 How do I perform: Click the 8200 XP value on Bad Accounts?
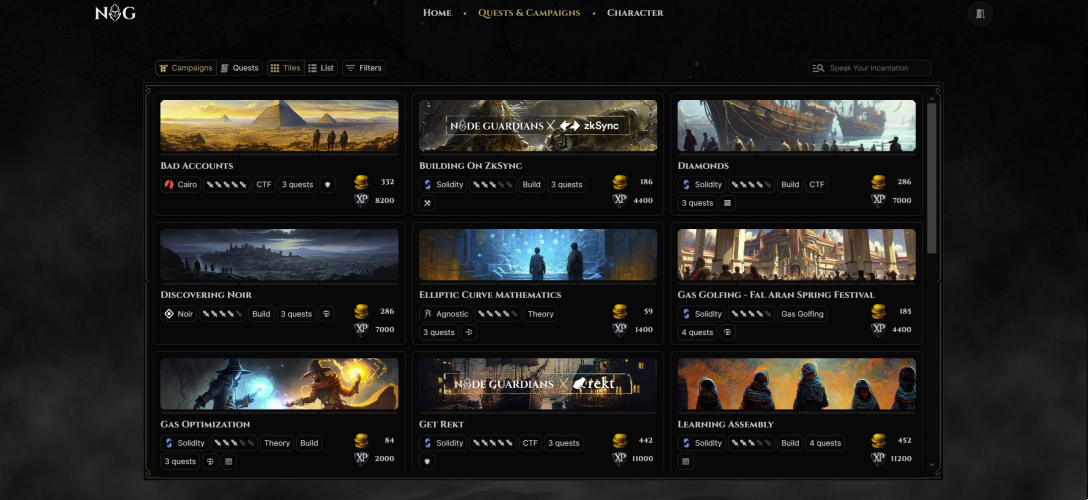[x=384, y=200]
